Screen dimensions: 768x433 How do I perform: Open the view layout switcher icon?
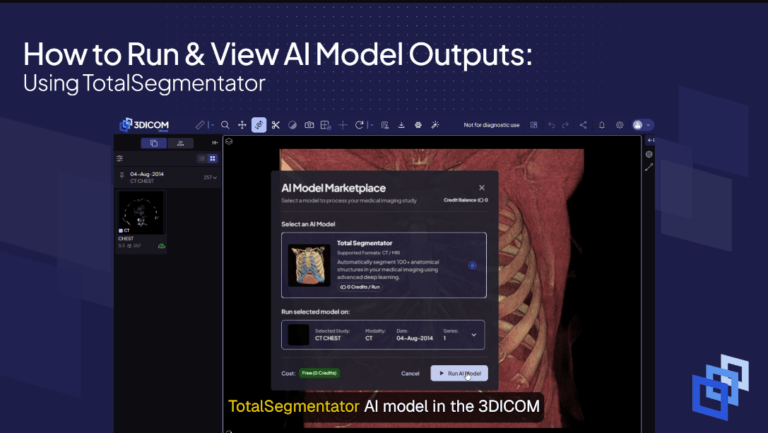pyautogui.click(x=534, y=125)
